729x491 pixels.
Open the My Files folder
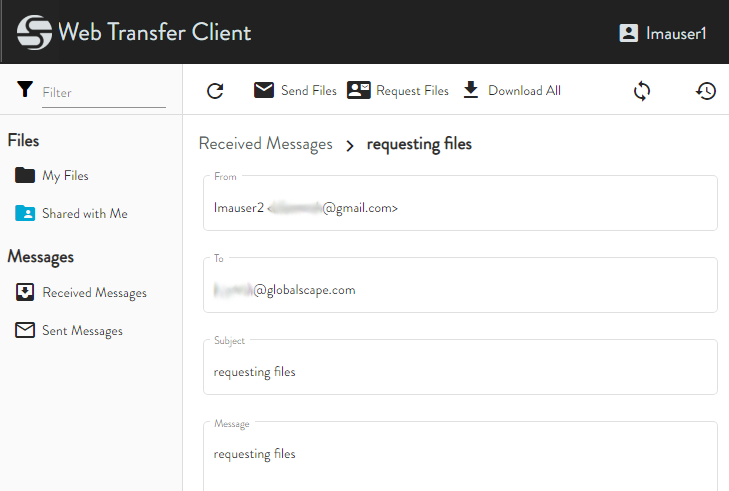click(65, 176)
